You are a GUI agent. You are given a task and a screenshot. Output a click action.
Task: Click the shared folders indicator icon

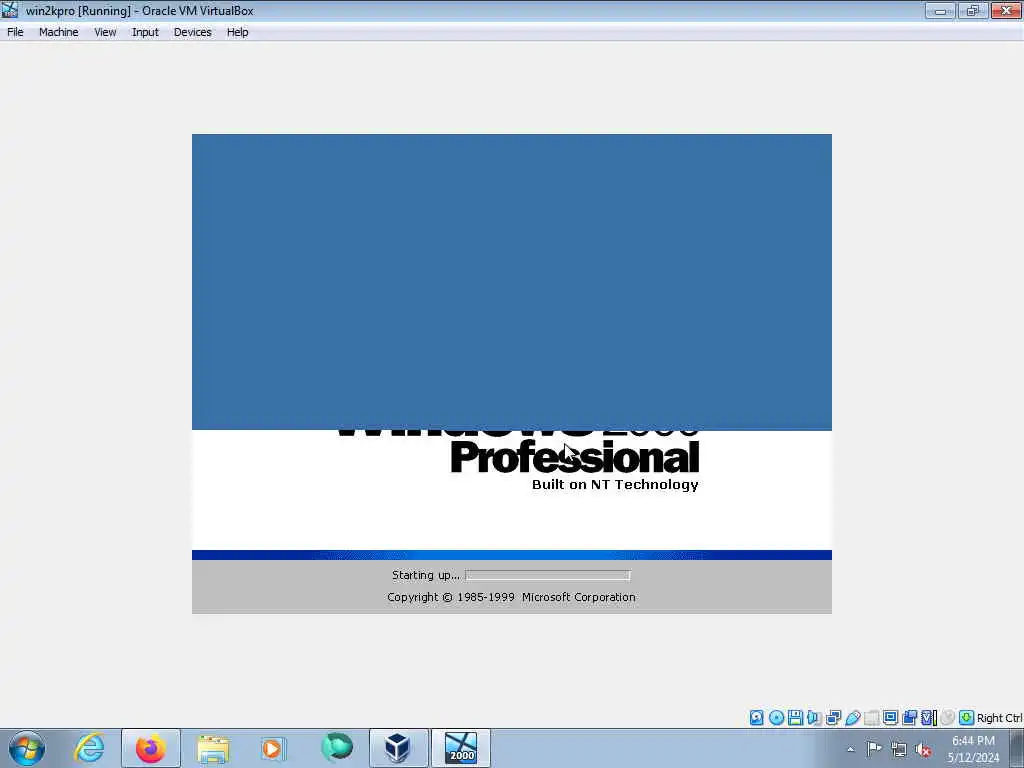click(871, 718)
